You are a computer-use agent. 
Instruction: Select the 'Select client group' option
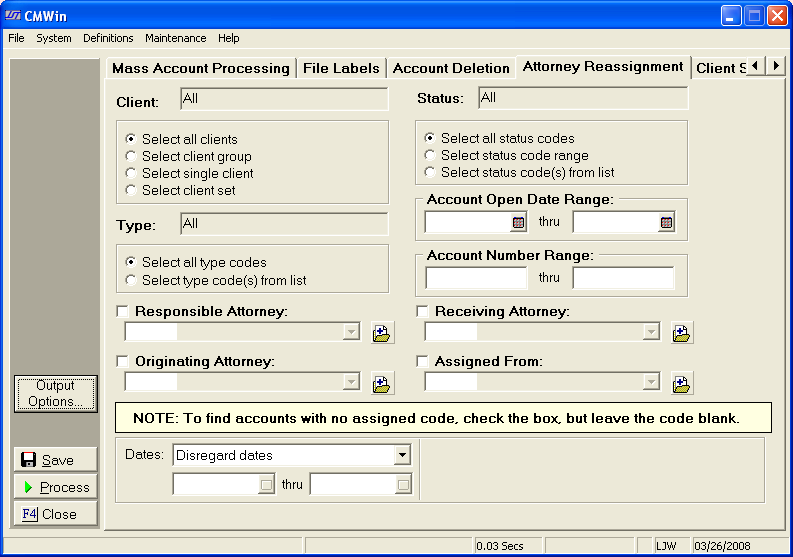(131, 156)
